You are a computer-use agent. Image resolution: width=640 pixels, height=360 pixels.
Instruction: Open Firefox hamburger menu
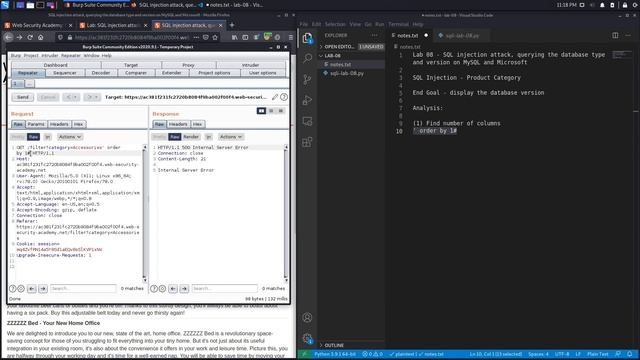pyautogui.click(x=291, y=37)
